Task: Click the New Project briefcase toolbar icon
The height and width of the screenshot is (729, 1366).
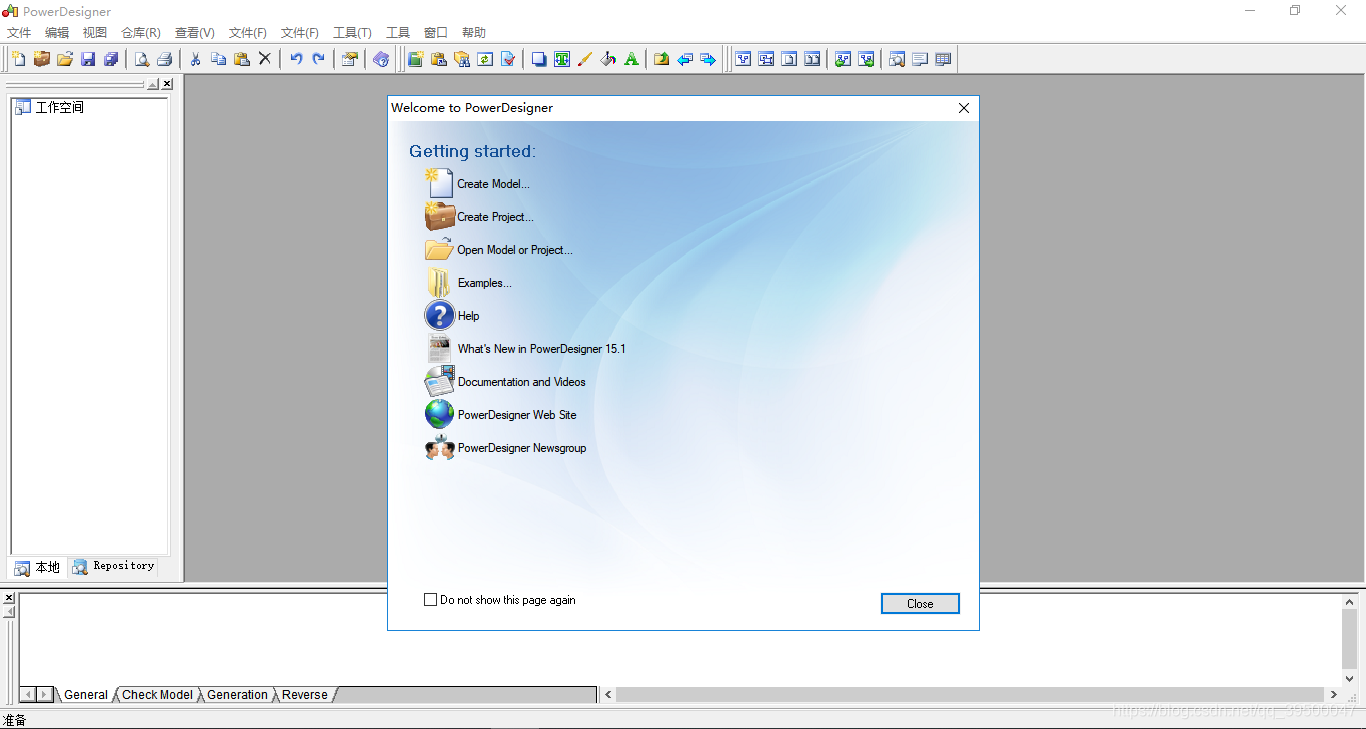Action: tap(42, 59)
